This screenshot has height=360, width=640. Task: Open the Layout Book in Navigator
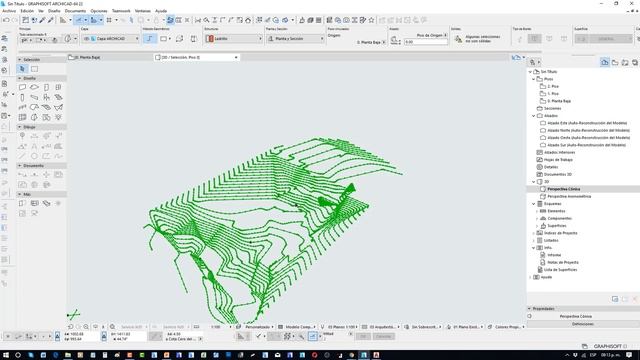coord(625,62)
